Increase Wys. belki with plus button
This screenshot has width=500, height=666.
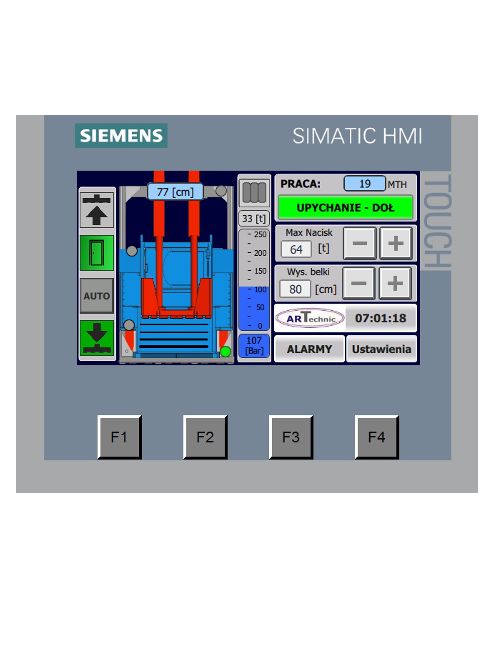coord(395,283)
